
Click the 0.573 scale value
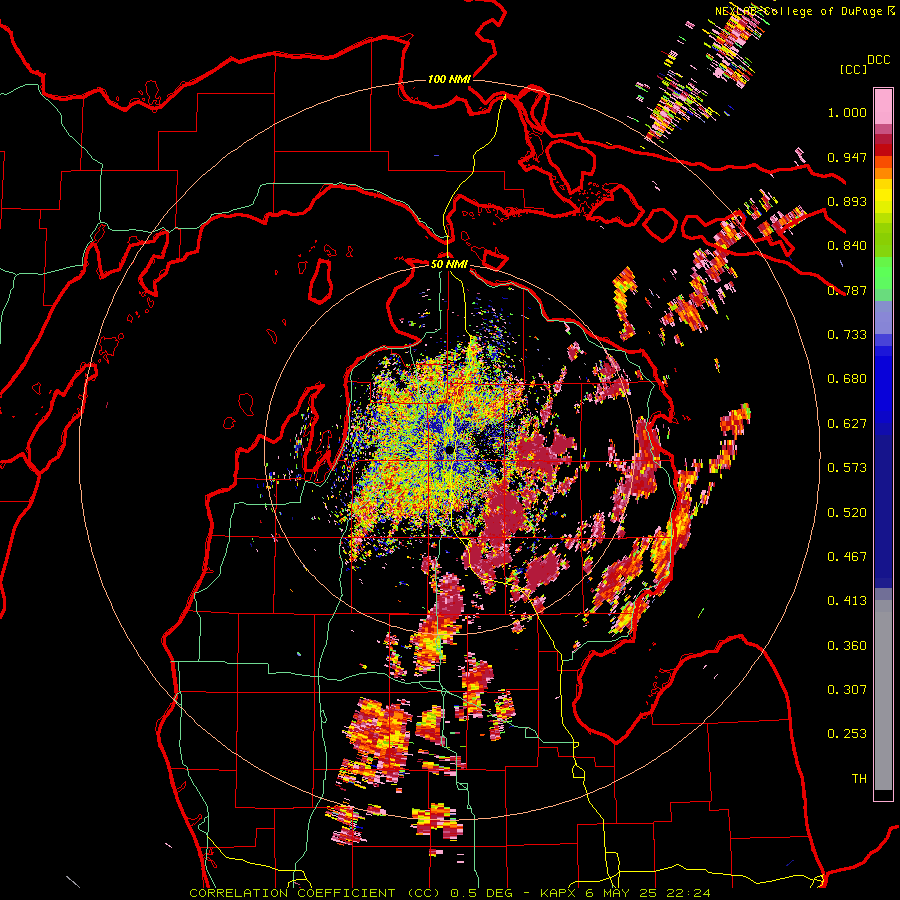pyautogui.click(x=847, y=468)
